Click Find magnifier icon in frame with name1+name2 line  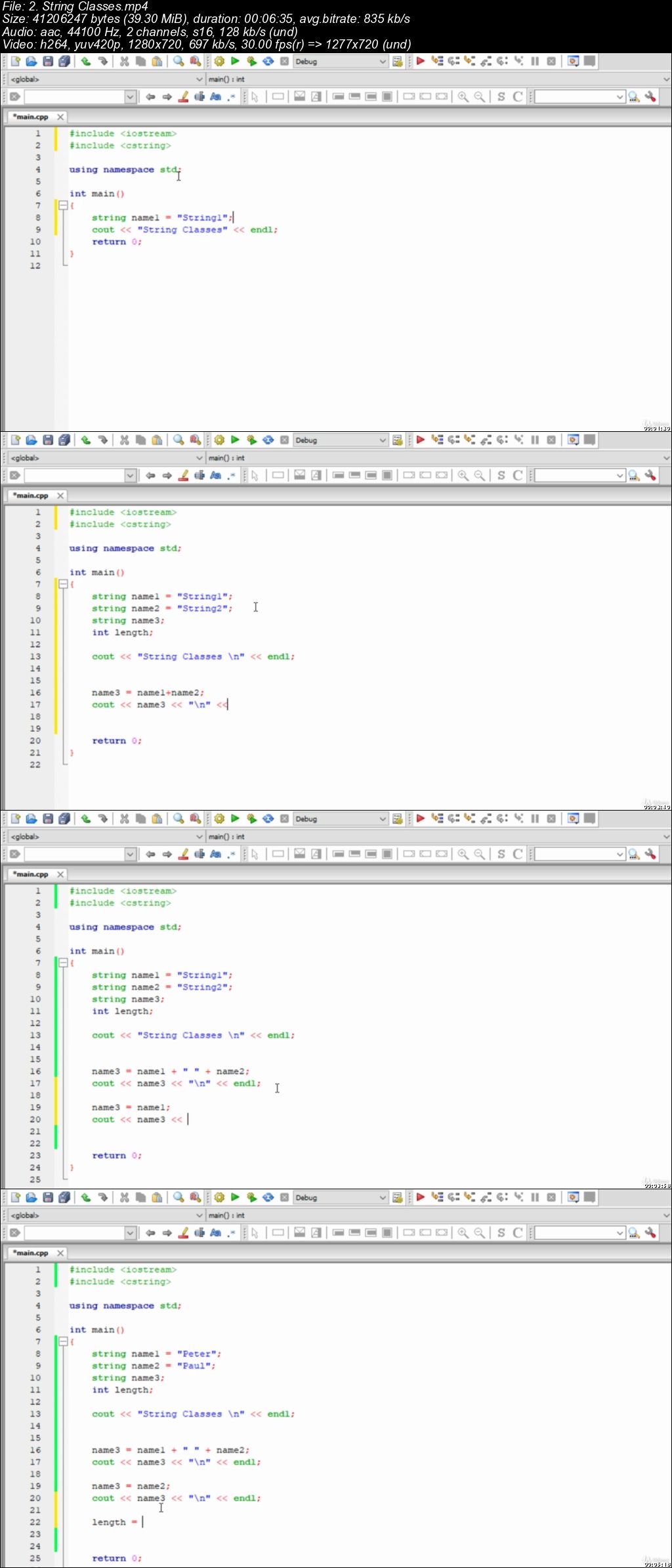pos(178,440)
